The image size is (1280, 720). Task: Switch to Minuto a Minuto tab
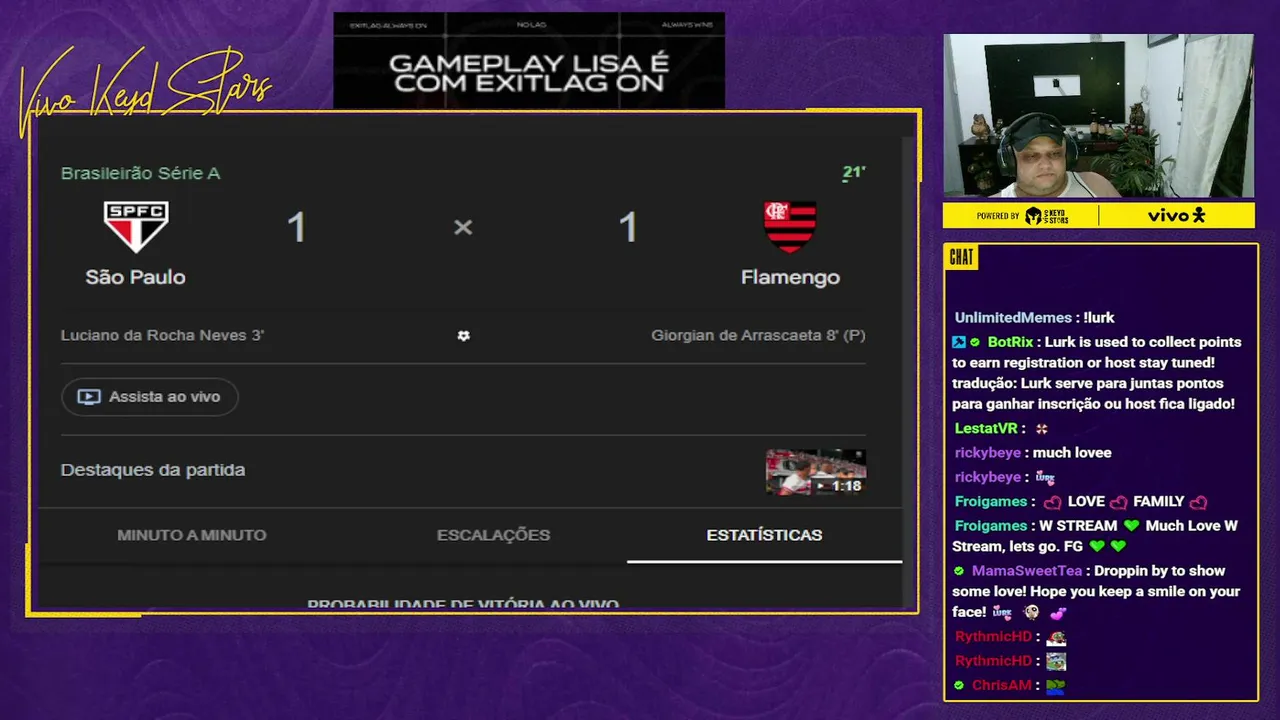[x=192, y=535]
